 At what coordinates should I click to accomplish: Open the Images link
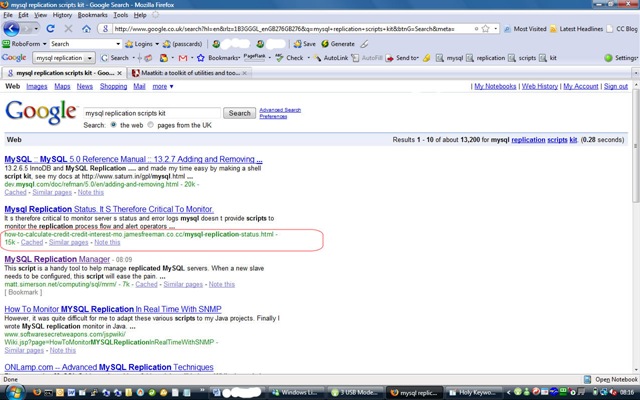(x=37, y=87)
